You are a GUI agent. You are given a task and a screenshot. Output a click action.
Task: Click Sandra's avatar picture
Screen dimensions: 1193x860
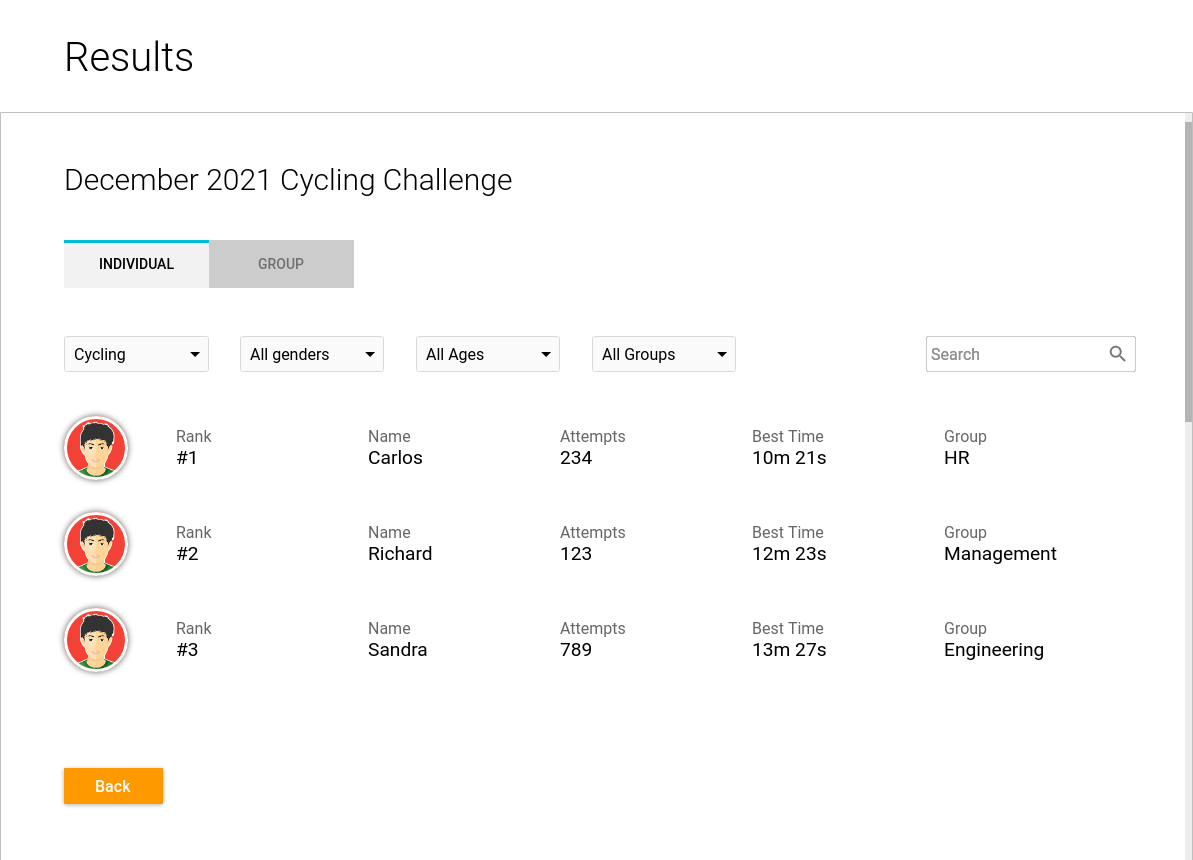(96, 640)
